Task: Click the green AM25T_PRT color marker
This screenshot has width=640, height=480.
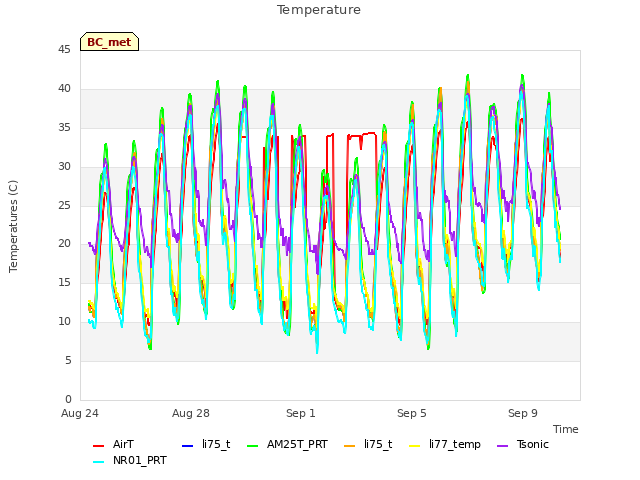Action: click(x=253, y=446)
